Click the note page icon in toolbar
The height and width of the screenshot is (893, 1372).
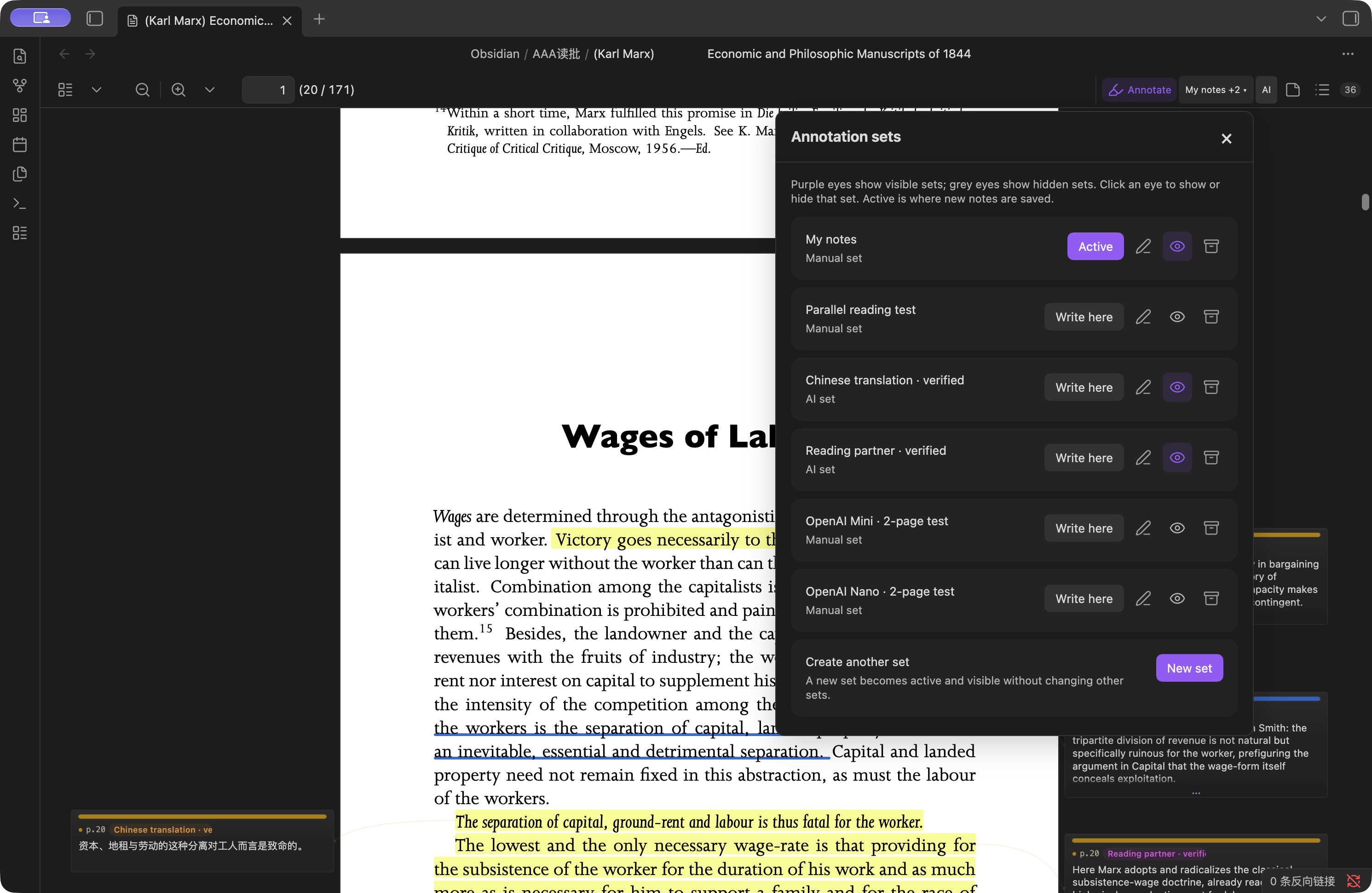[x=1292, y=89]
